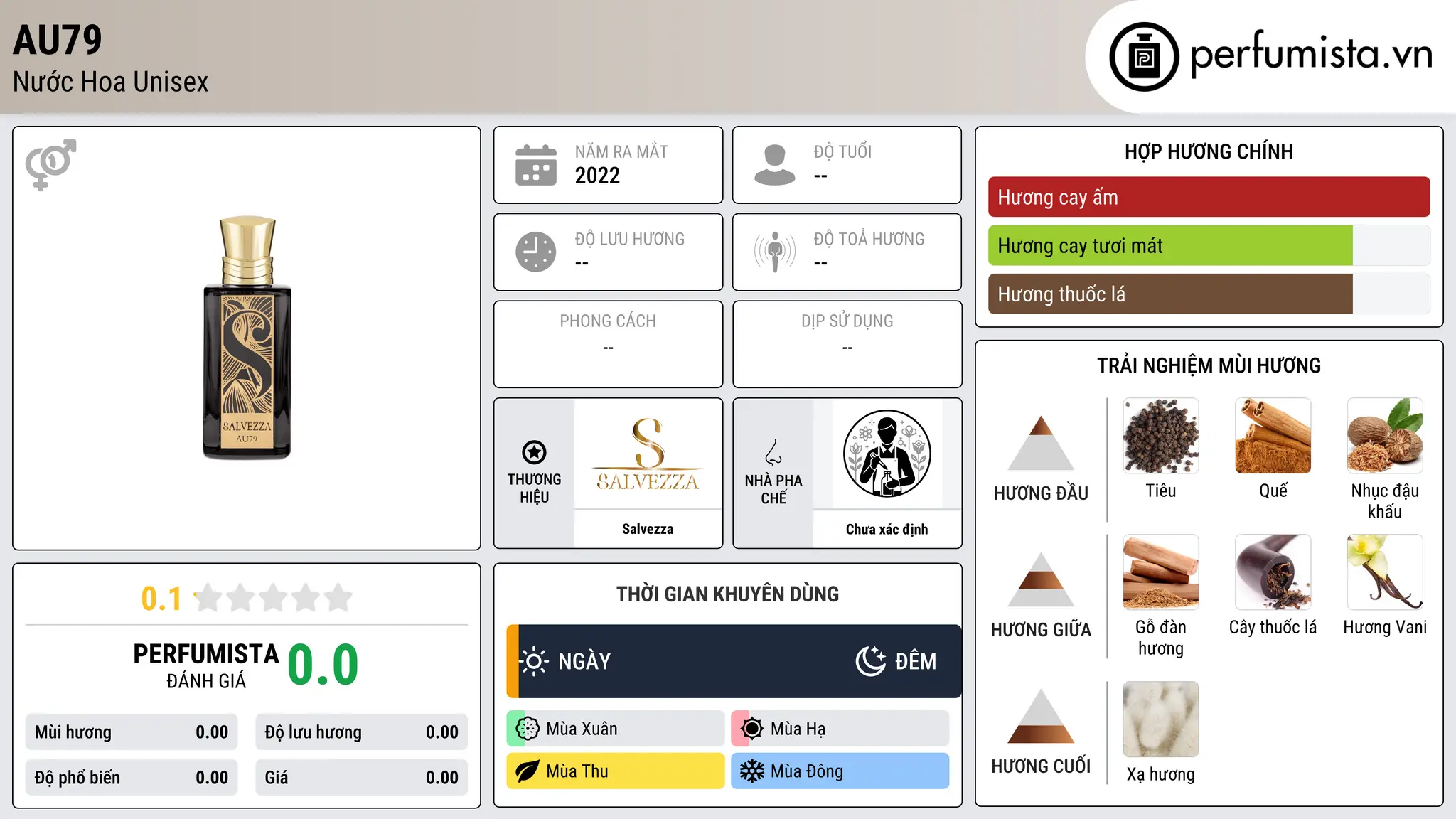Click the Giá 0.00 score box
The height and width of the screenshot is (819, 1456).
coord(361,778)
